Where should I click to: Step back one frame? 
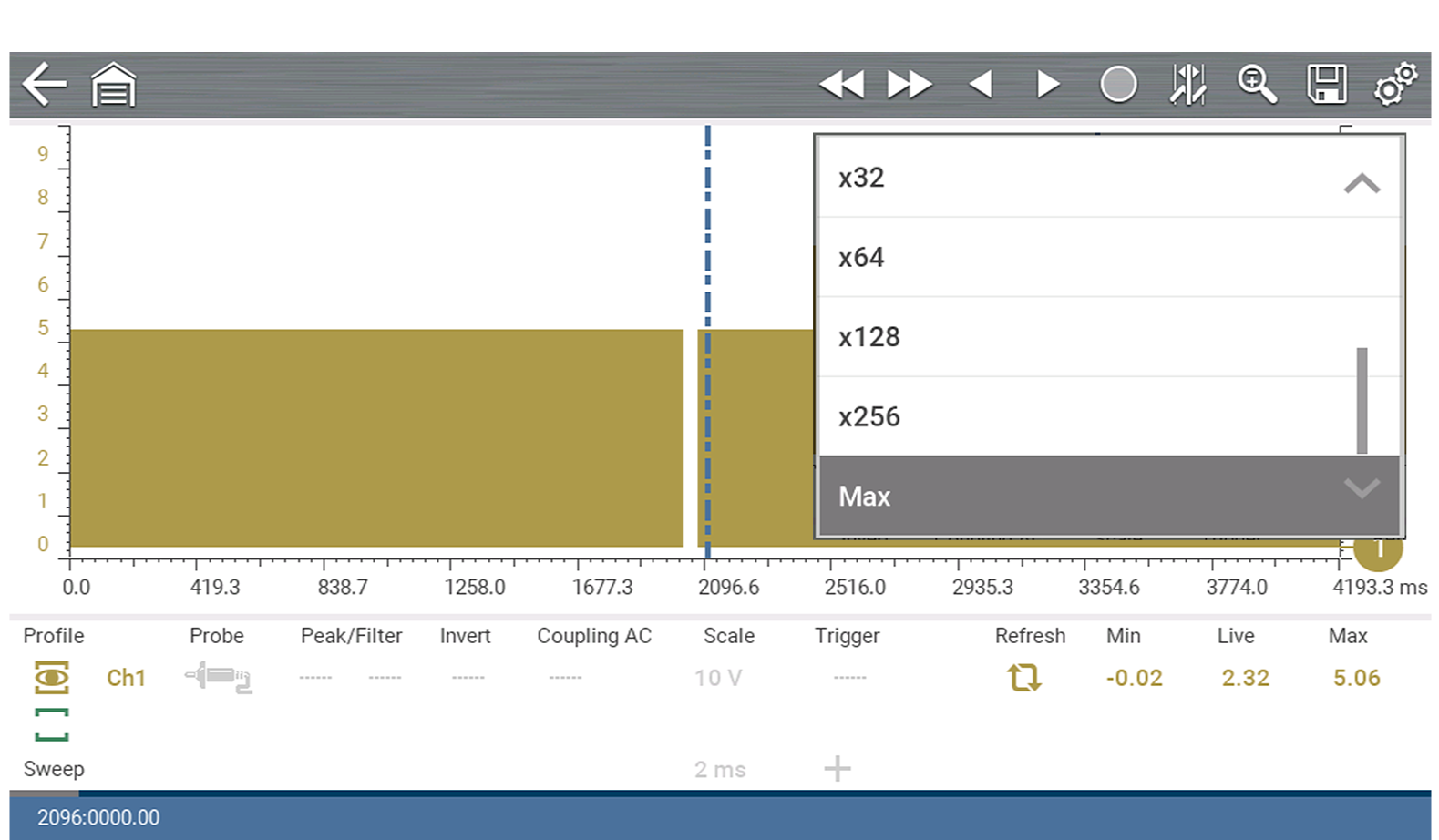(981, 85)
